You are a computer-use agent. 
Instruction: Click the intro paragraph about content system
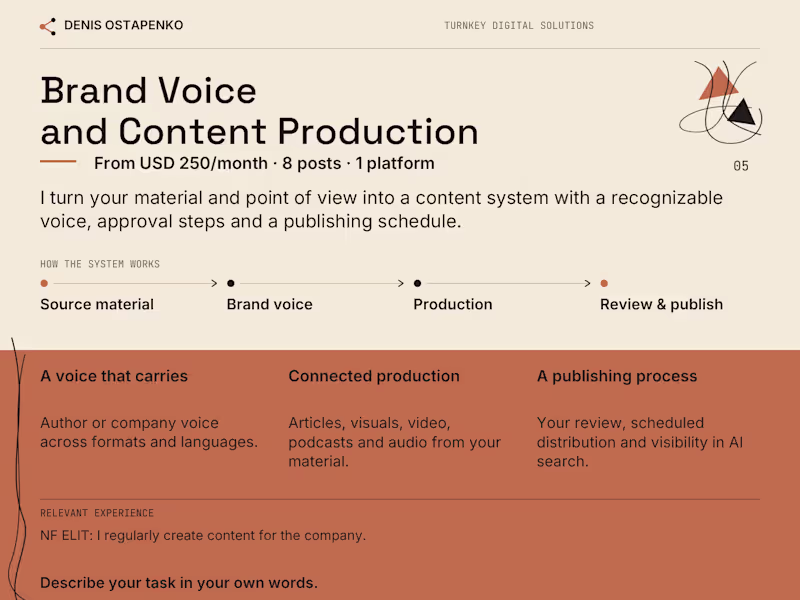tap(382, 209)
